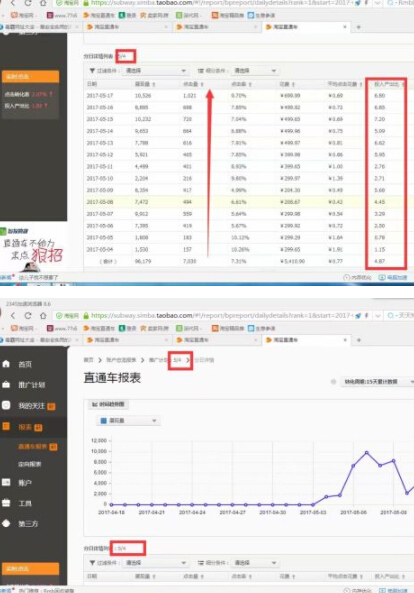Select 我的关注 in the left sidebar
Screen dimensions: 414x593
pos(31,406)
